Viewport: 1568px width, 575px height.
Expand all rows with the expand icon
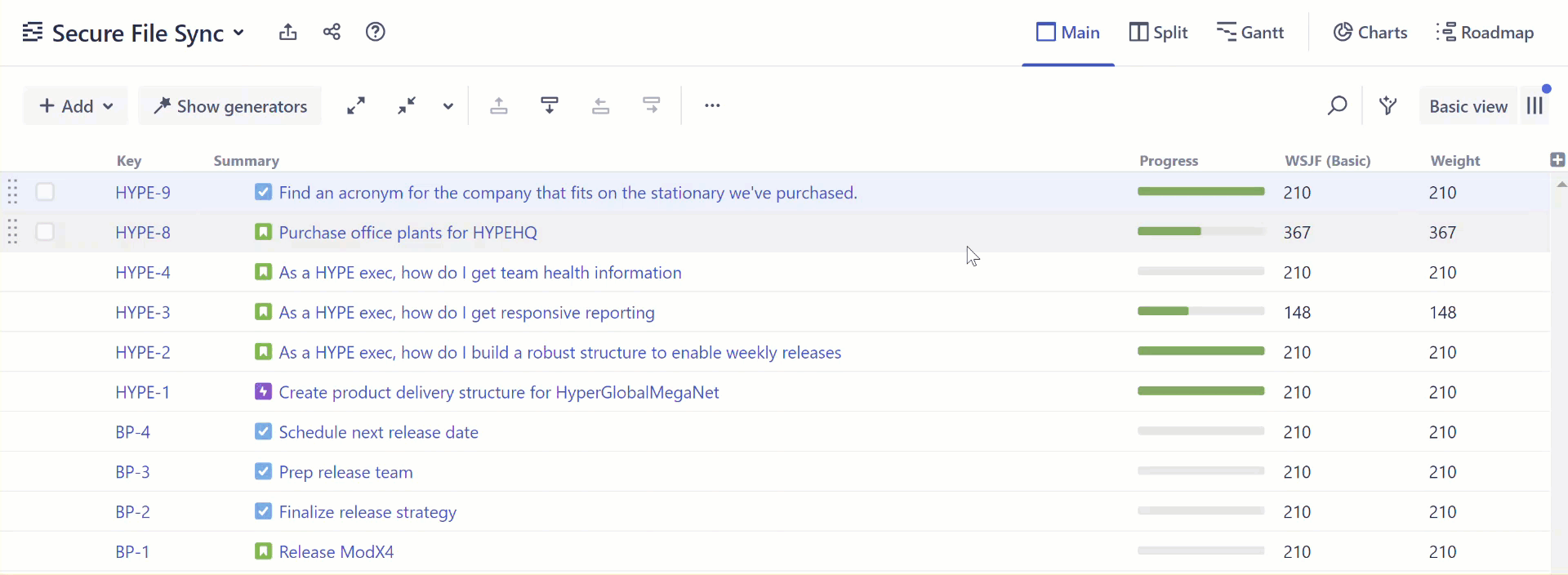click(356, 106)
